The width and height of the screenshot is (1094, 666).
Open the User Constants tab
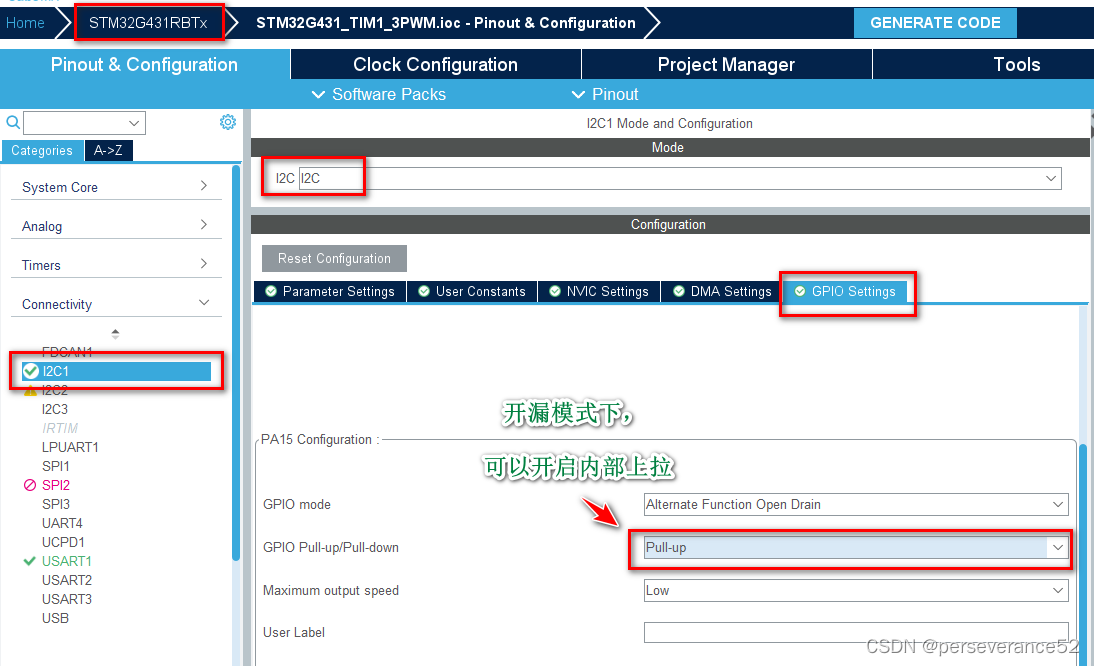click(472, 292)
